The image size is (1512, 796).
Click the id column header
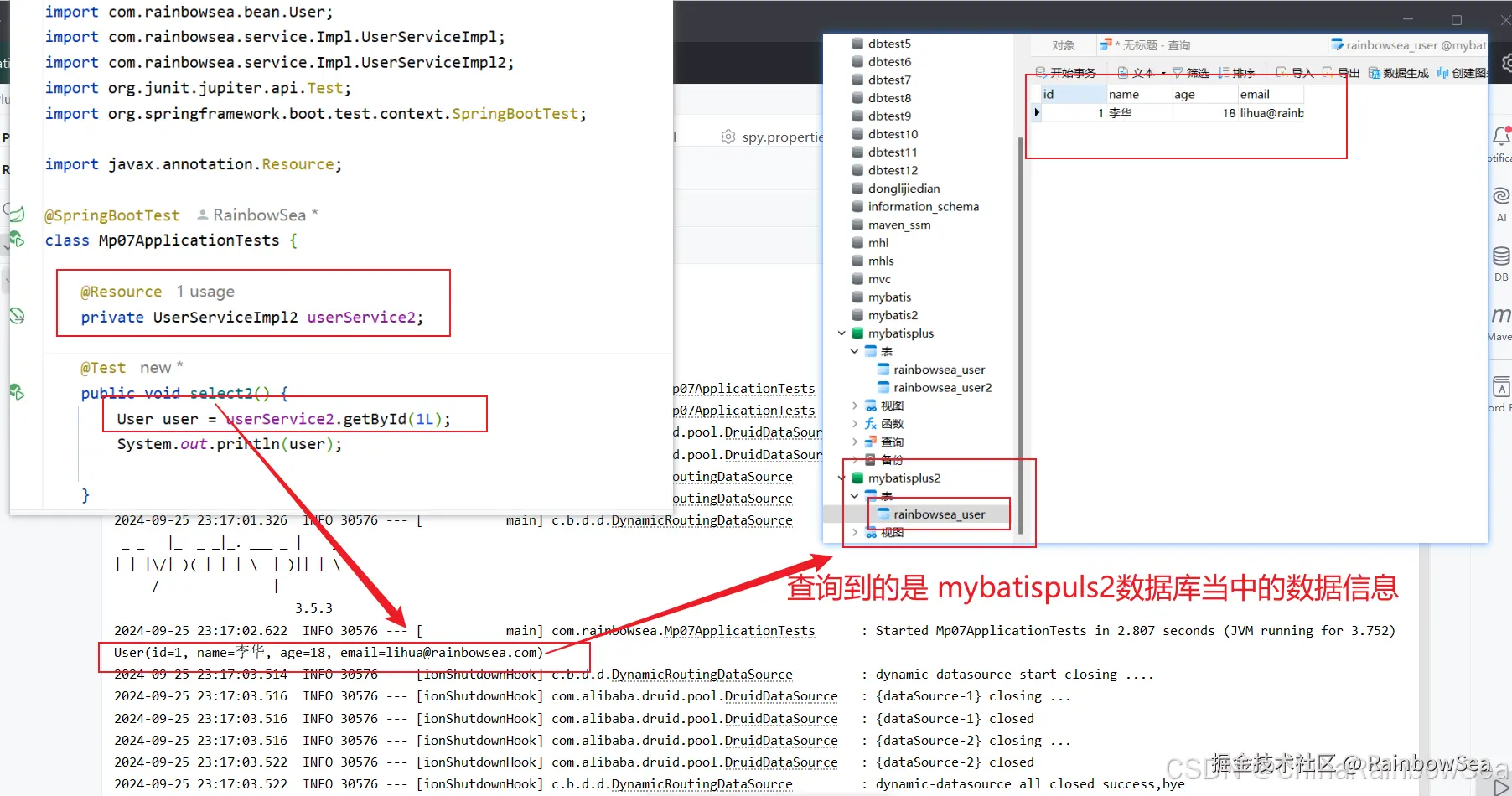coord(1074,94)
